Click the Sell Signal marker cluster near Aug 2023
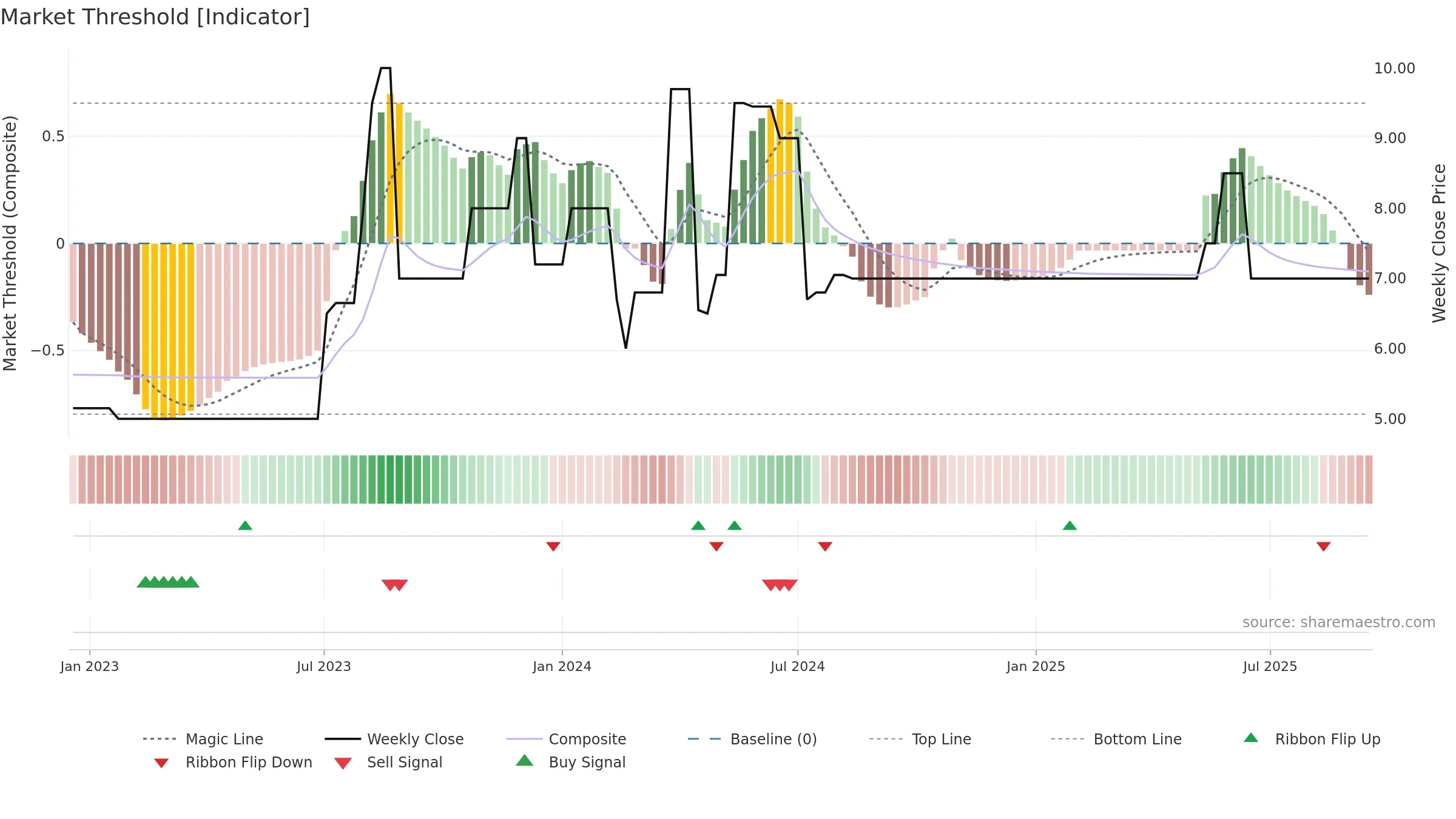 395,585
